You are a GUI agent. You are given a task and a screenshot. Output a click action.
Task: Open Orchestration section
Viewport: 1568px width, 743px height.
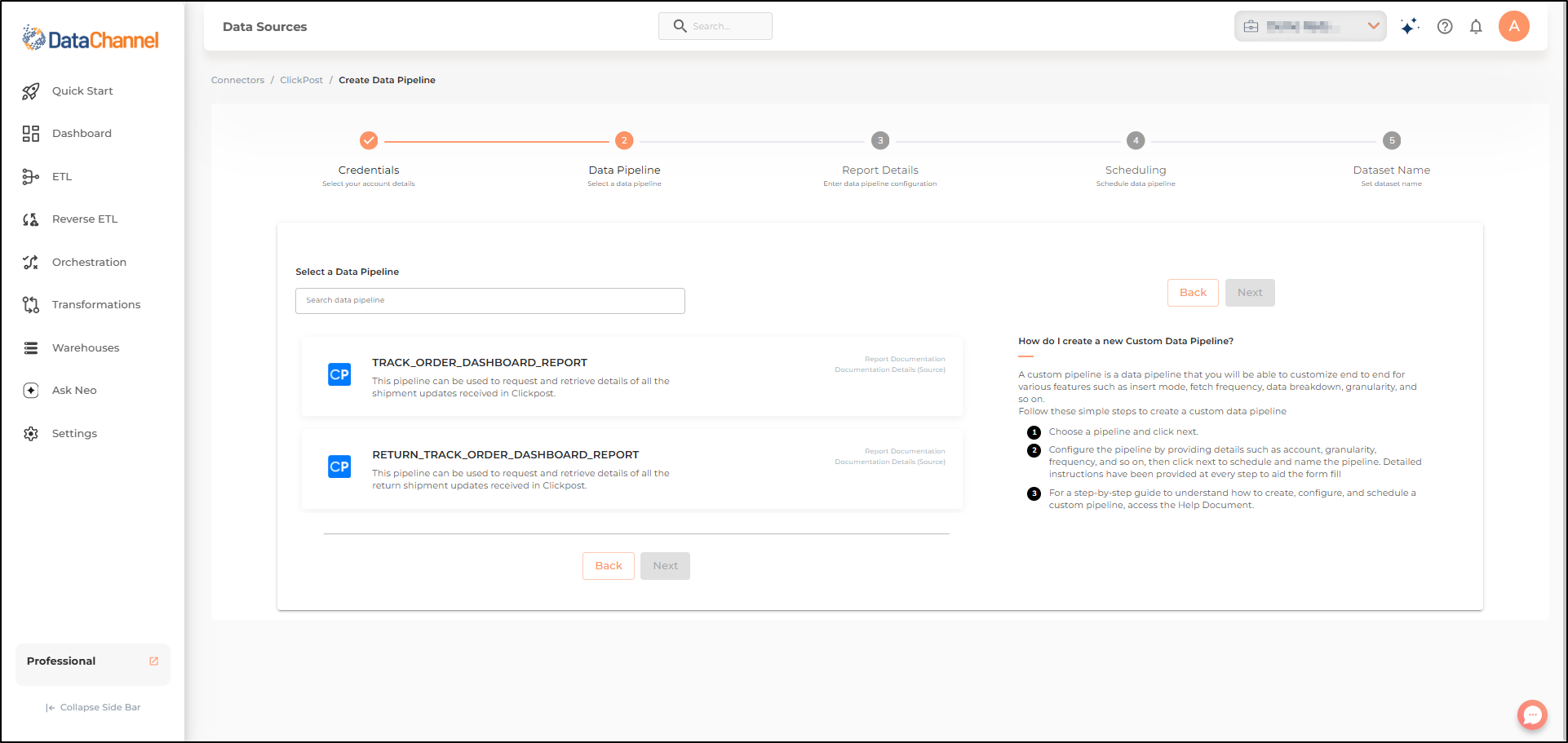[89, 263]
